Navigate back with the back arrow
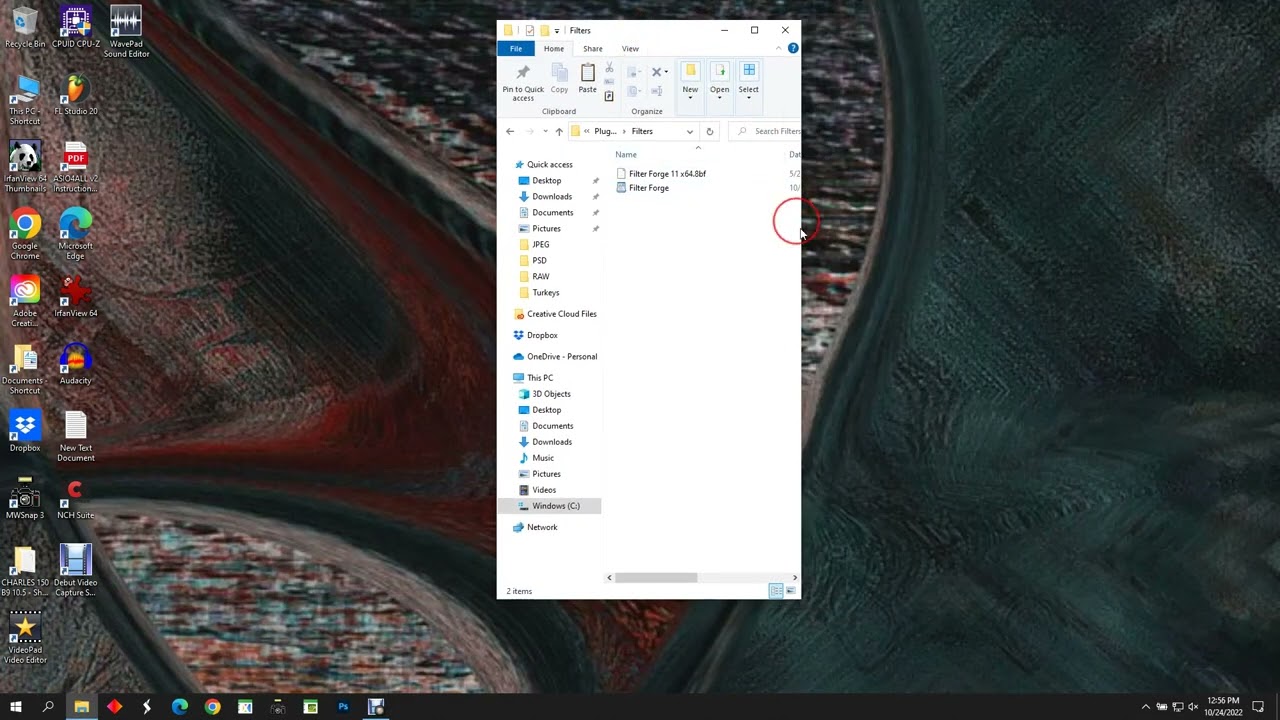1280x720 pixels. tap(510, 131)
